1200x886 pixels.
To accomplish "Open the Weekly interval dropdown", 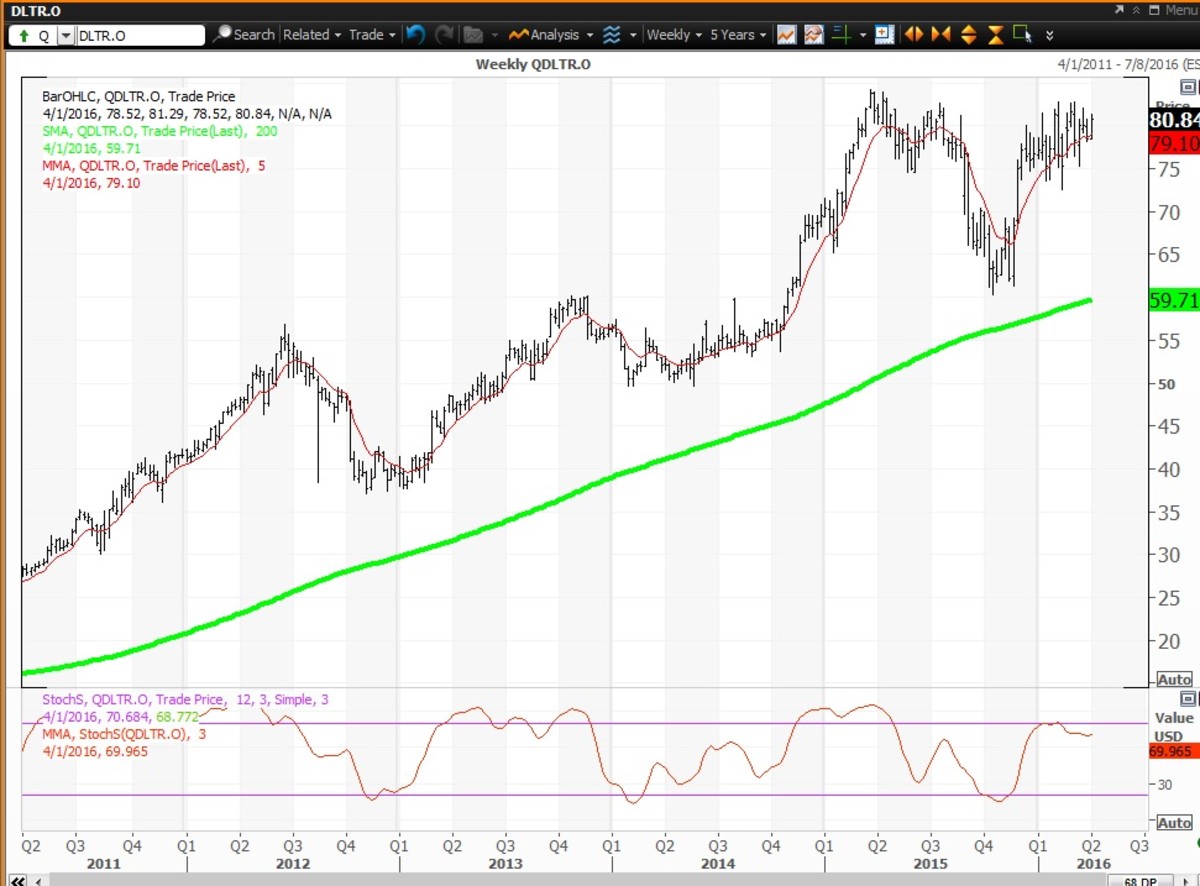I will pos(673,34).
